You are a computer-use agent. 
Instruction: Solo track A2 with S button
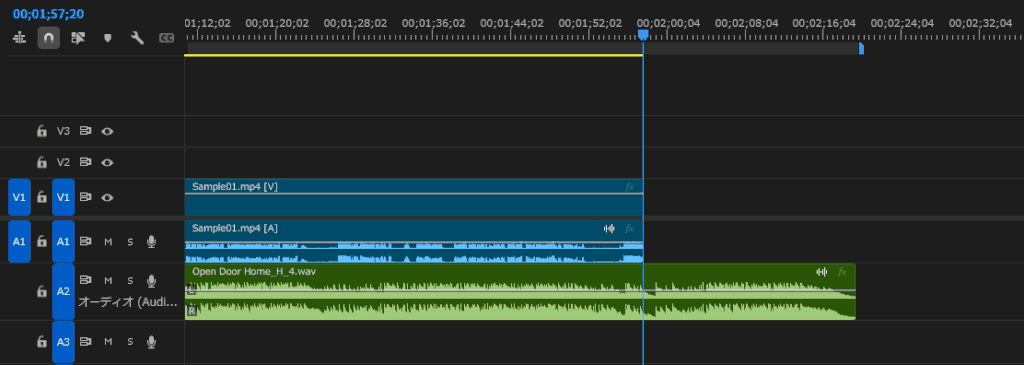(x=130, y=281)
